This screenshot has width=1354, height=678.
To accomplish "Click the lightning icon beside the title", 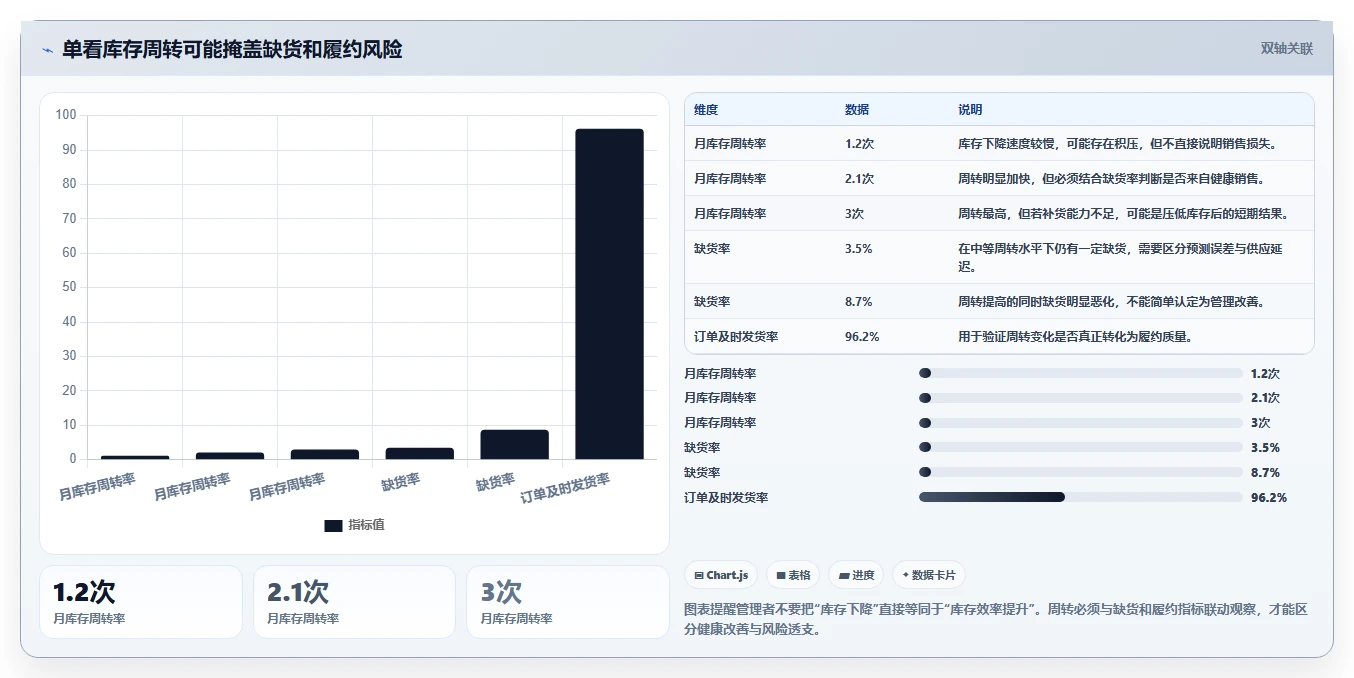I will point(47,50).
